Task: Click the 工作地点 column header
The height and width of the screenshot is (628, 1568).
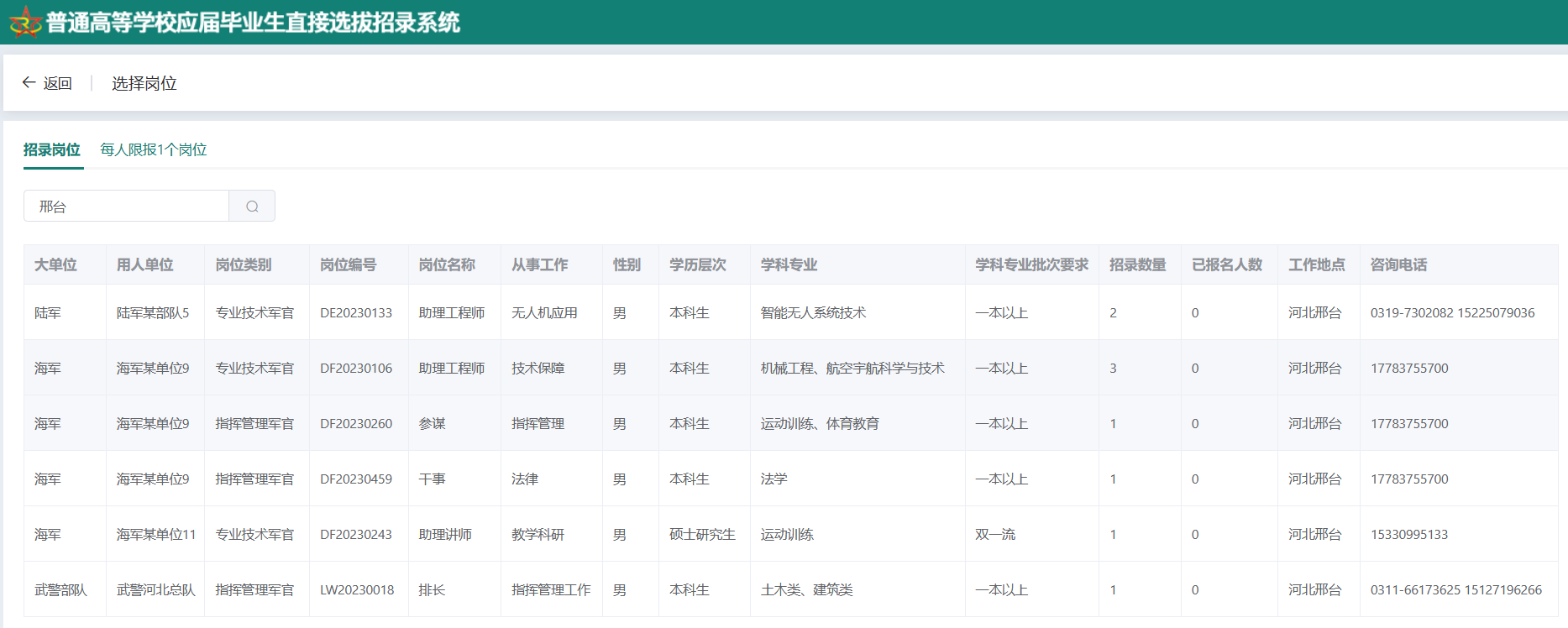Action: [1317, 265]
